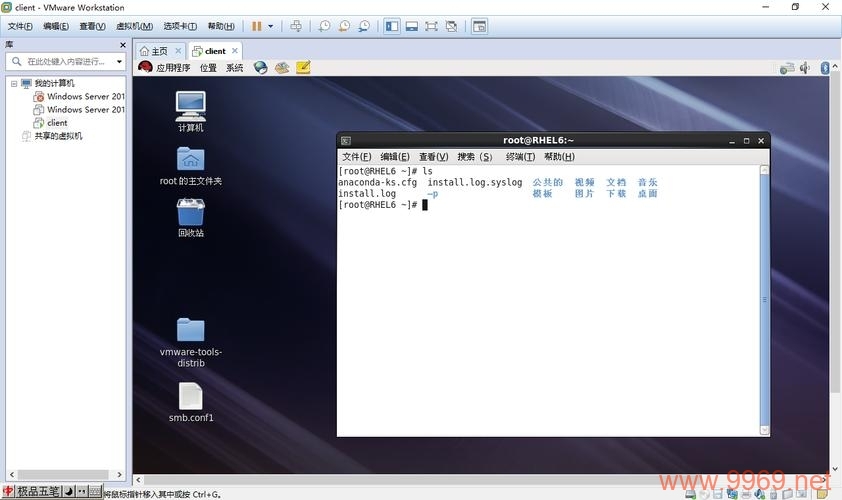
Task: Click terminal scrollbar down arrow
Action: 765,430
